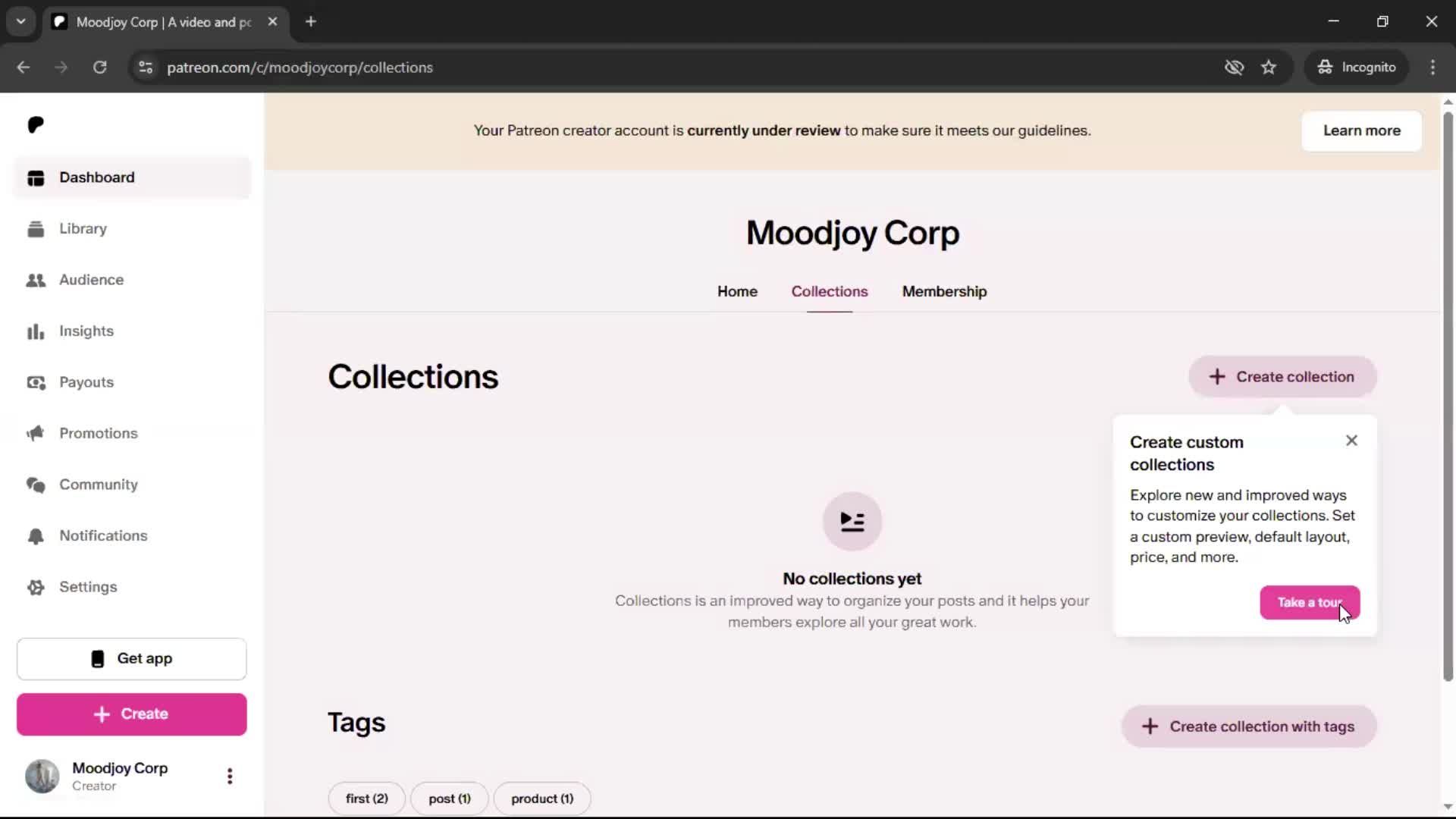This screenshot has width=1456, height=819.
Task: Click the third-party cookies blocked eye icon
Action: (x=1235, y=67)
